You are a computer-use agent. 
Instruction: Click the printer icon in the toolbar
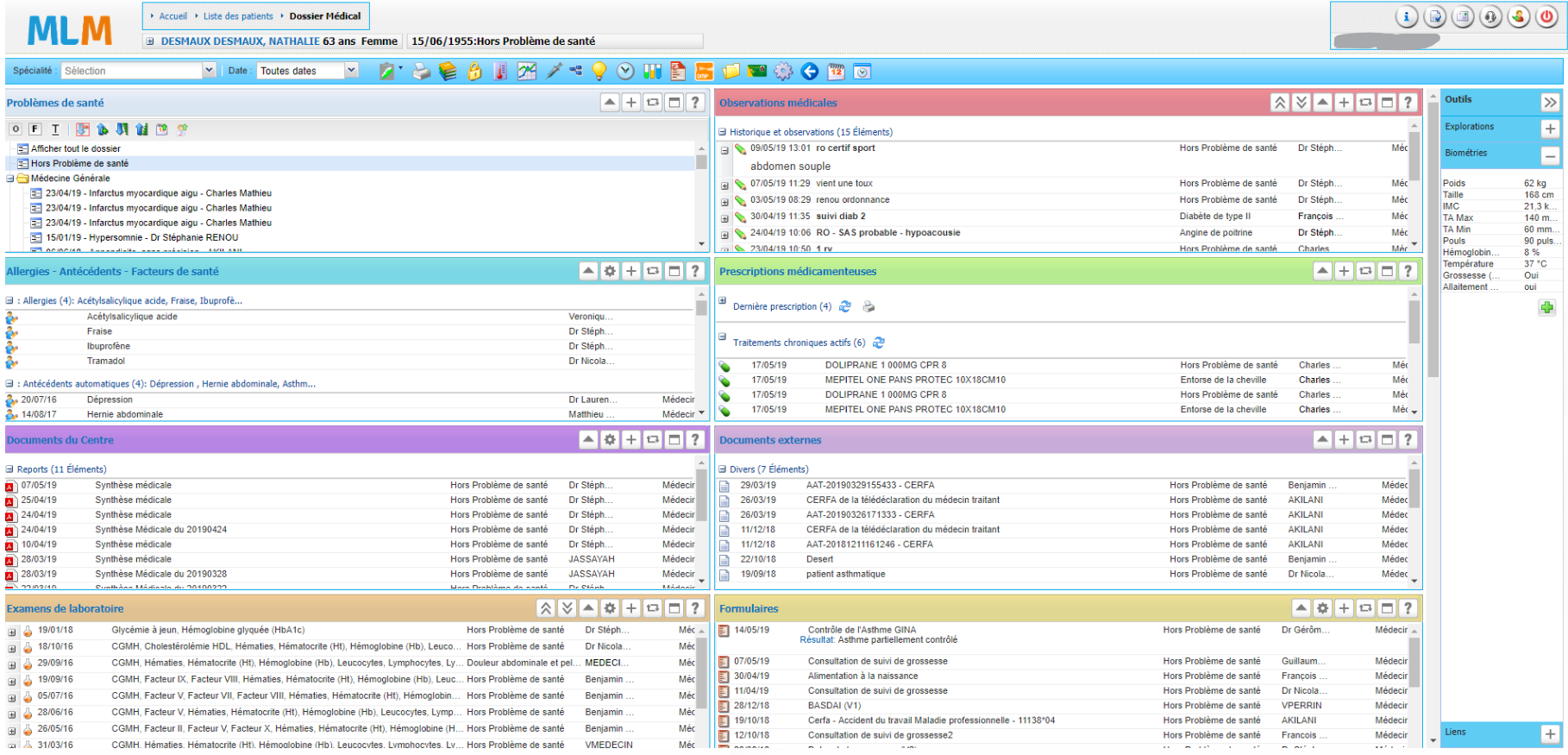421,72
